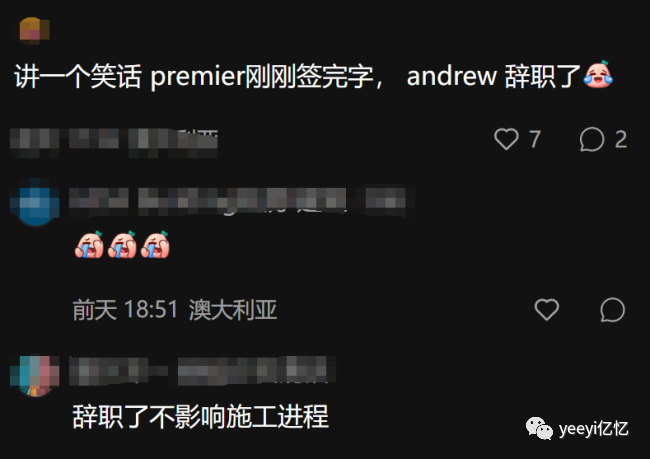Open comments on the main post
Viewport: 650px width, 459px height.
pos(592,138)
